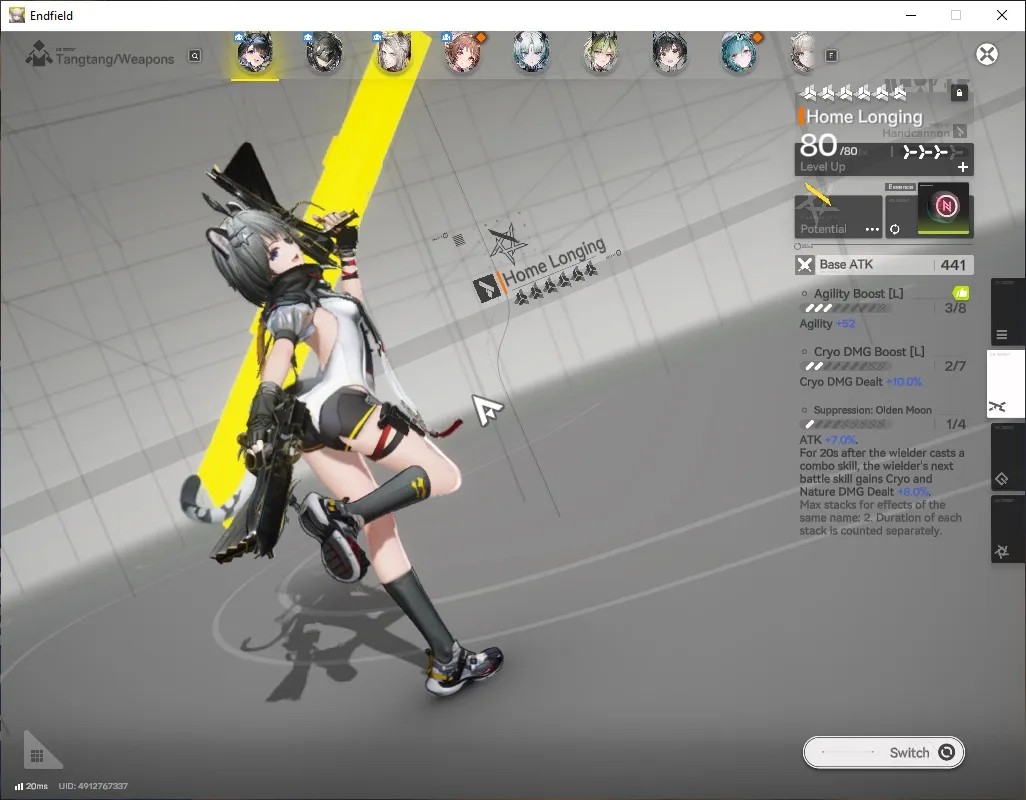Click the Suppression: Olden Moon level bar

(x=845, y=425)
